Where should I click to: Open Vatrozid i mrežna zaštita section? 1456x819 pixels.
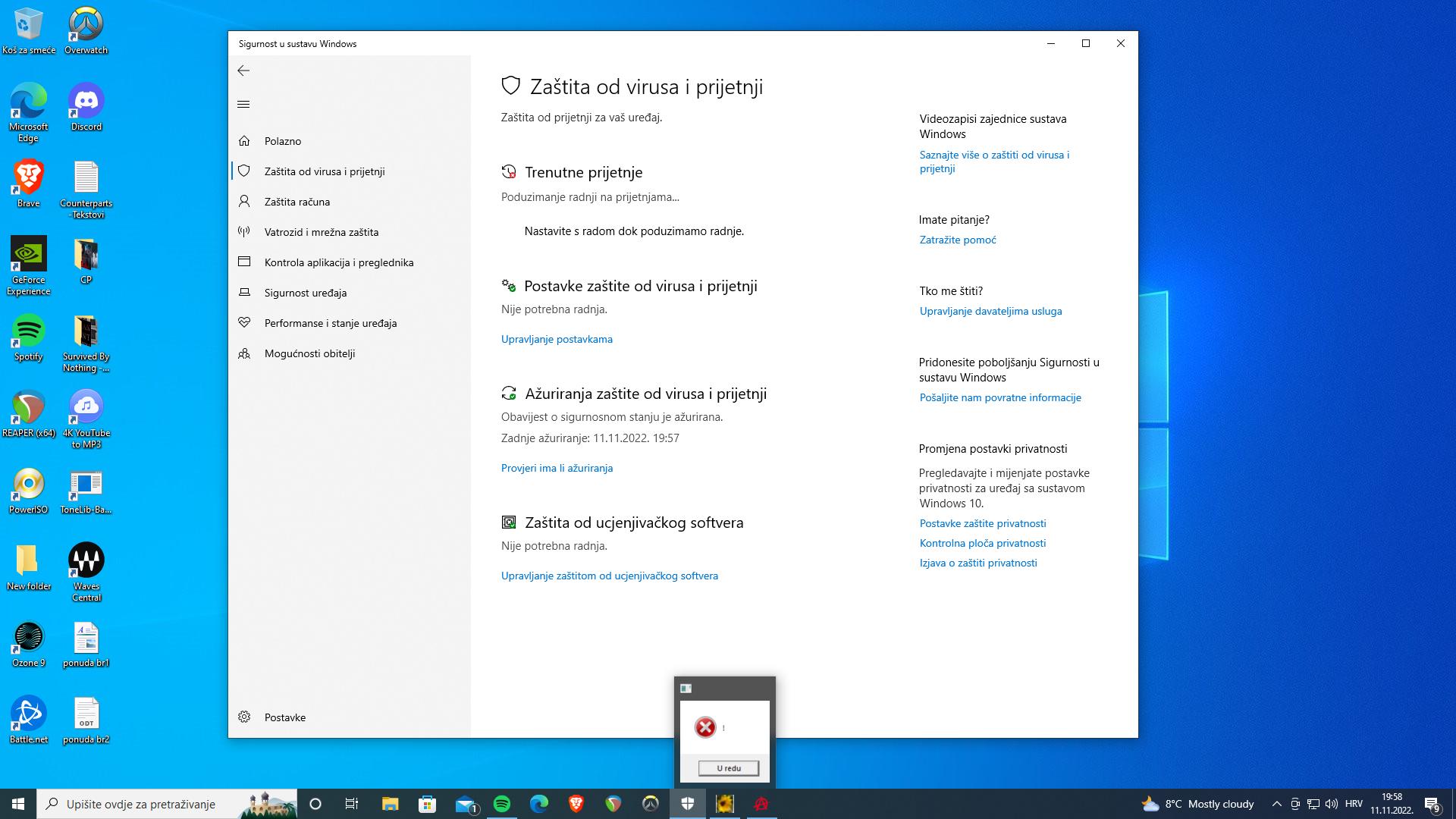click(321, 232)
